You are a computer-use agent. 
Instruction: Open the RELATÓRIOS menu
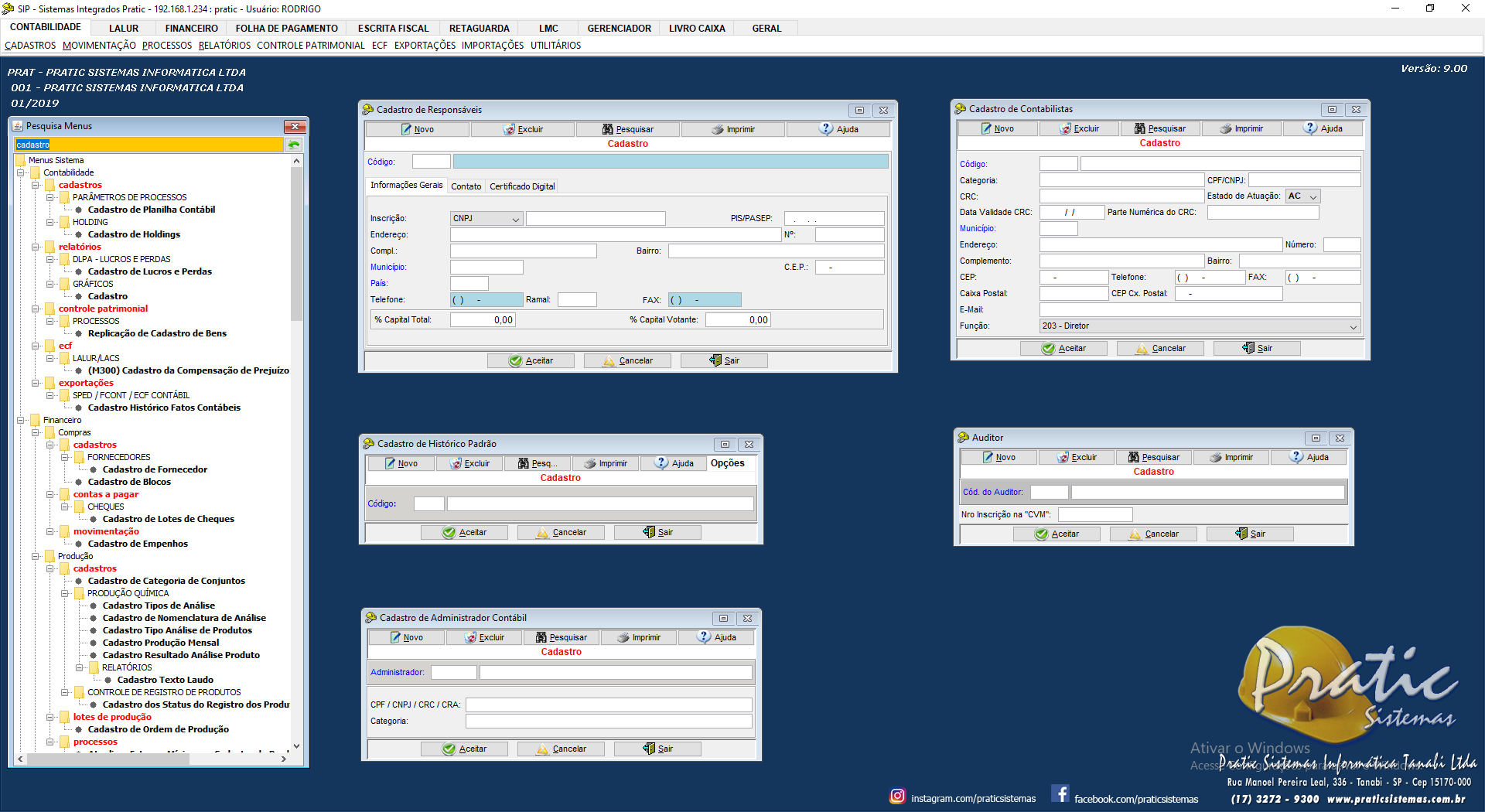click(x=224, y=46)
